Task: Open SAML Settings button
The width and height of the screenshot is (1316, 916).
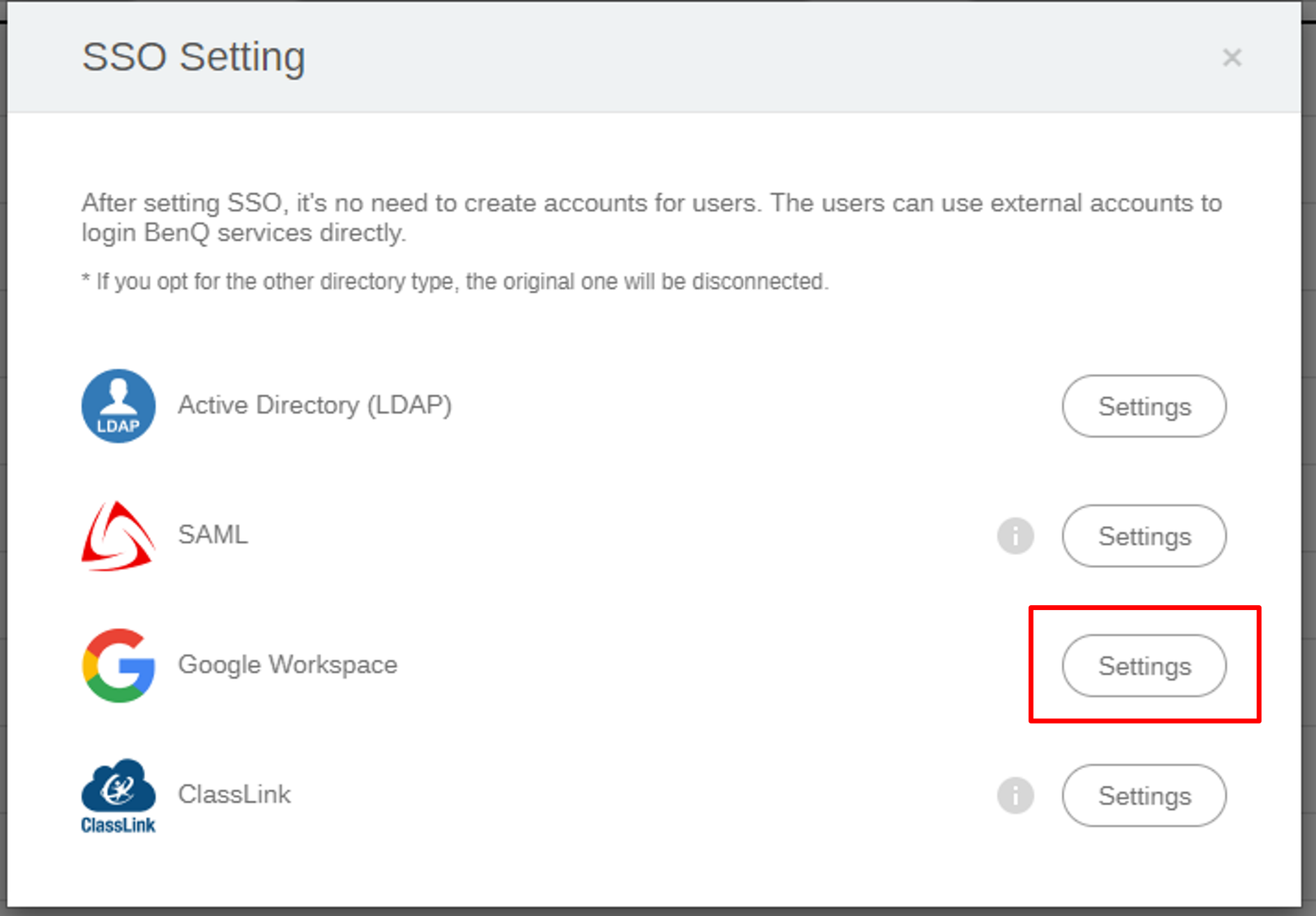Action: pyautogui.click(x=1144, y=536)
